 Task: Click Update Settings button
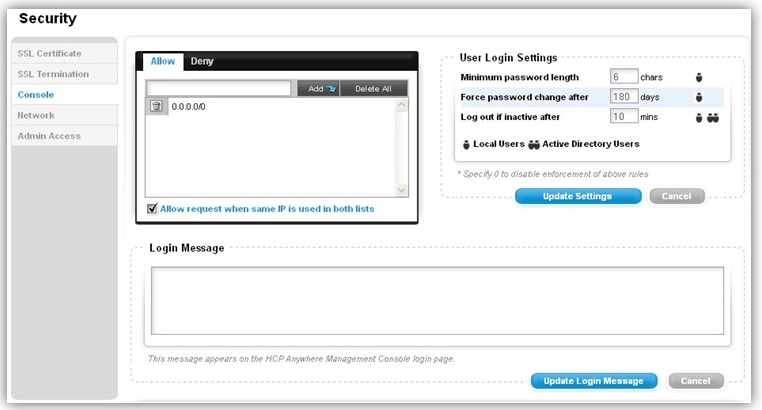pyautogui.click(x=578, y=196)
